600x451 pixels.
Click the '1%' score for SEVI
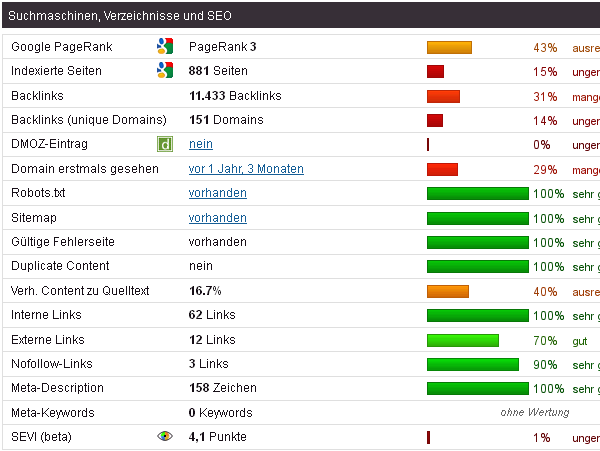542,438
